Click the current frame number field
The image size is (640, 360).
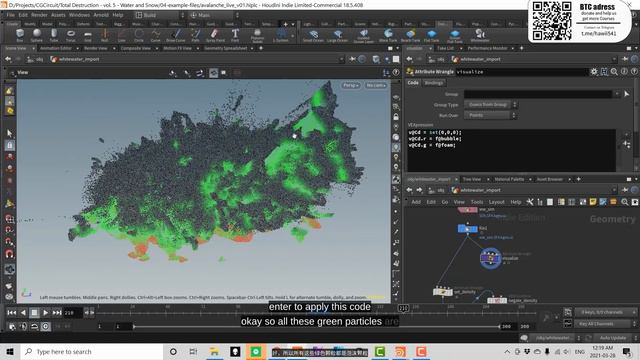coord(72,313)
